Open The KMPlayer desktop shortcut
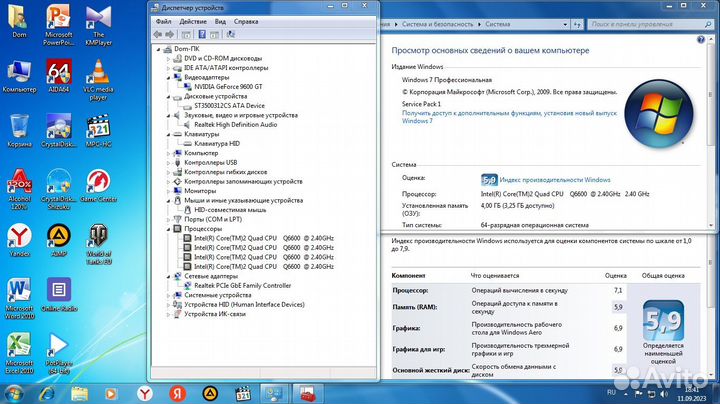The width and height of the screenshot is (720, 404). pyautogui.click(x=98, y=24)
